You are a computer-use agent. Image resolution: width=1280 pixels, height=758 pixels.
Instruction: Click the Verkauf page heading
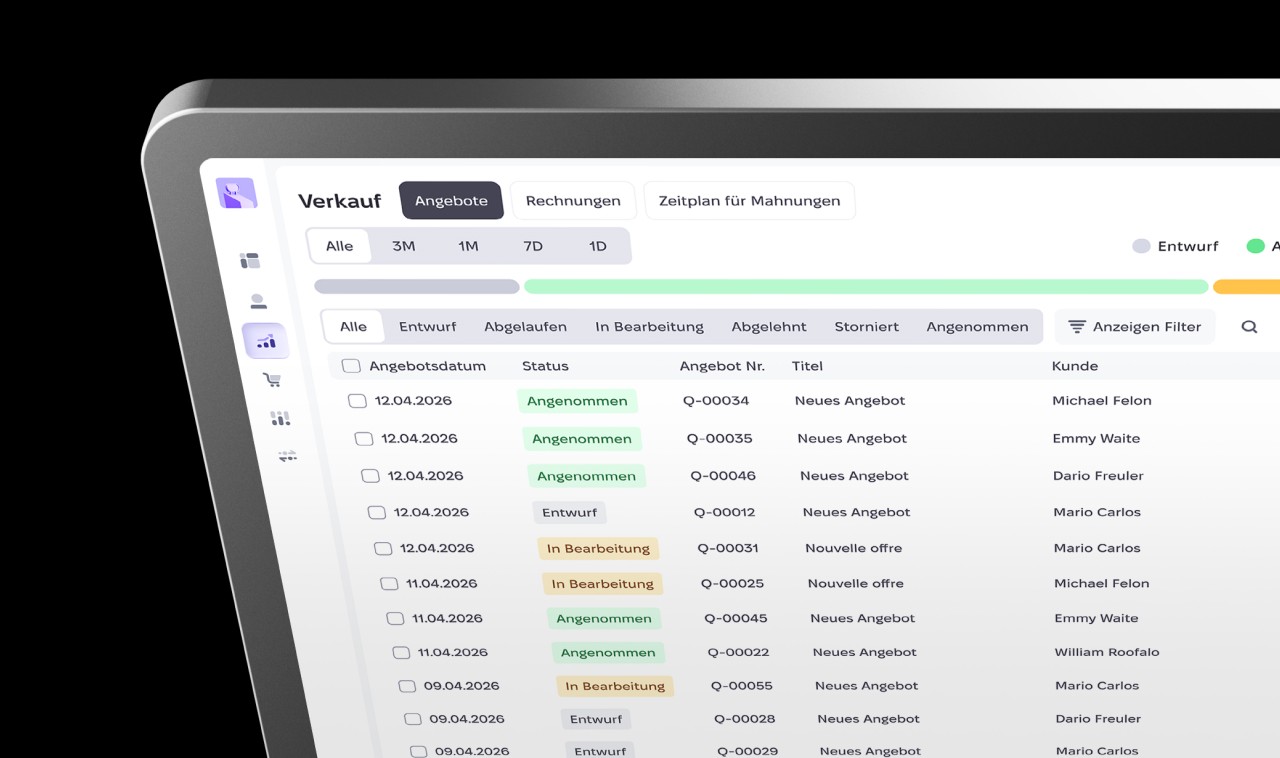pyautogui.click(x=340, y=201)
